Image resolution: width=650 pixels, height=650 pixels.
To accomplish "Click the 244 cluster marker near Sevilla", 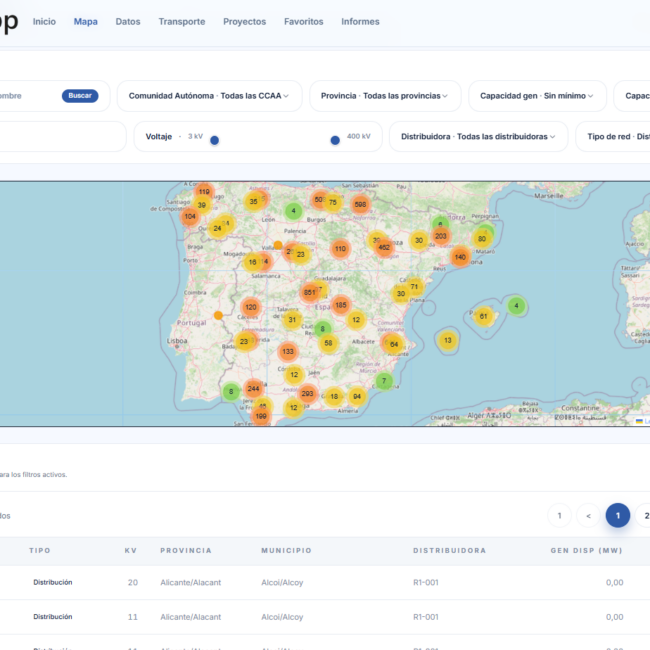I will tap(253, 389).
